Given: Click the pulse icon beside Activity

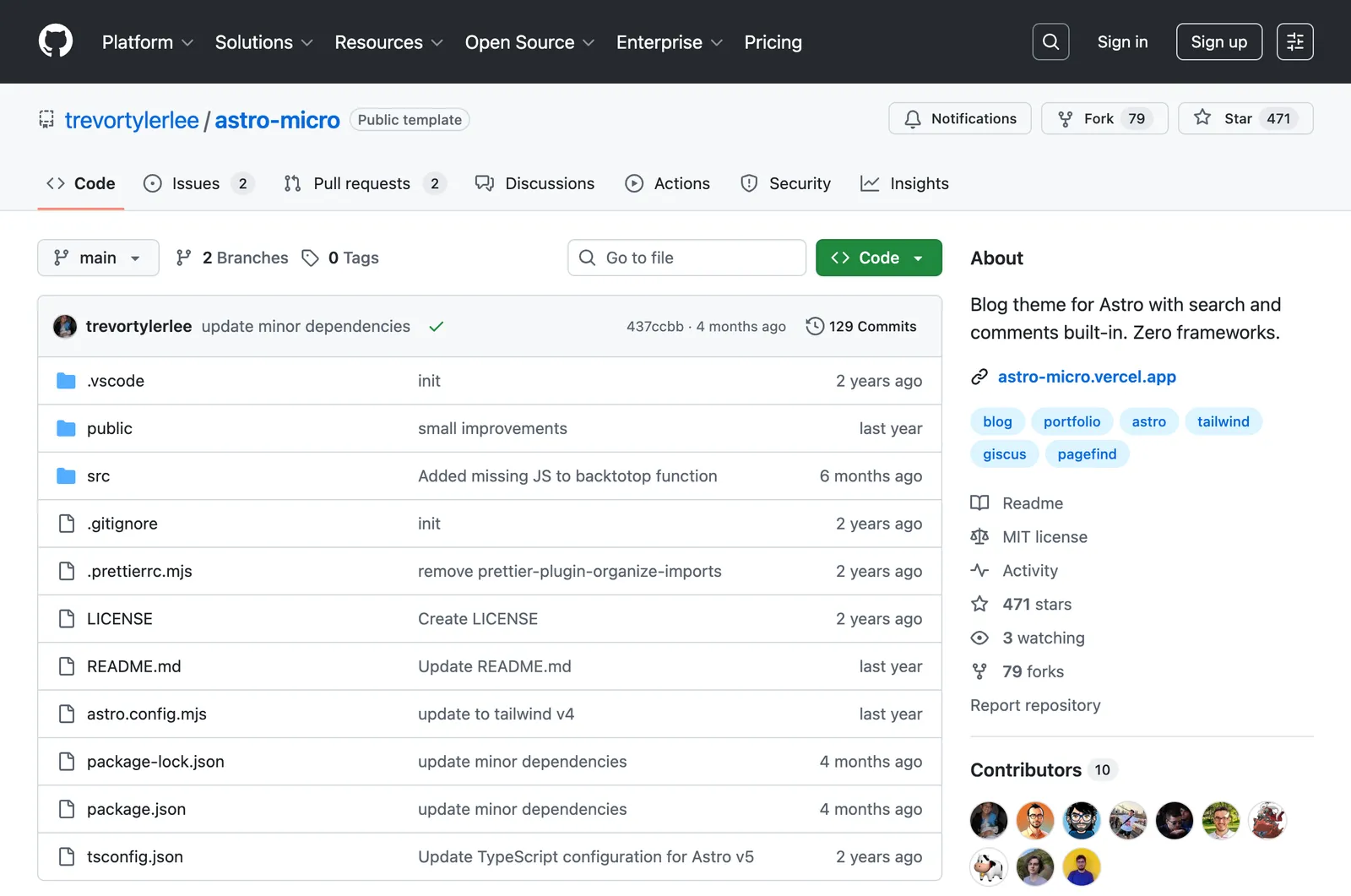Looking at the screenshot, I should [x=979, y=570].
